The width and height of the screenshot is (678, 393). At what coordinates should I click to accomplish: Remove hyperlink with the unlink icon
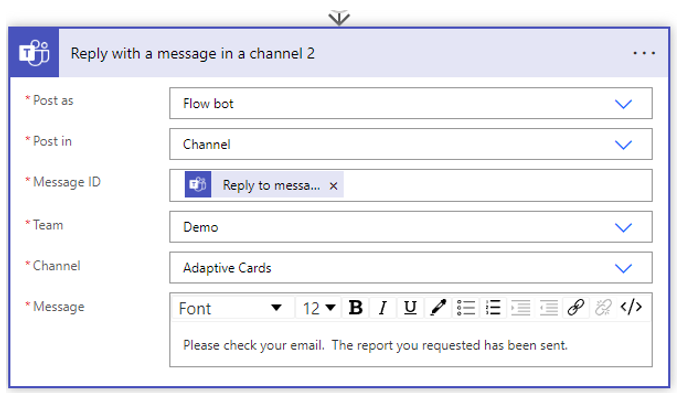pyautogui.click(x=603, y=308)
